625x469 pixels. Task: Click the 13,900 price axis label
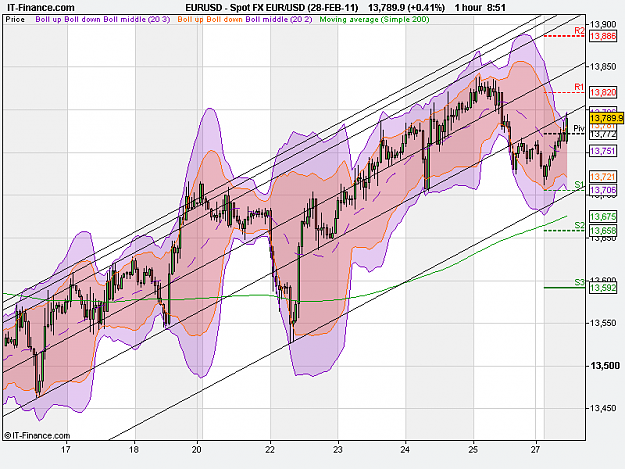tap(603, 25)
